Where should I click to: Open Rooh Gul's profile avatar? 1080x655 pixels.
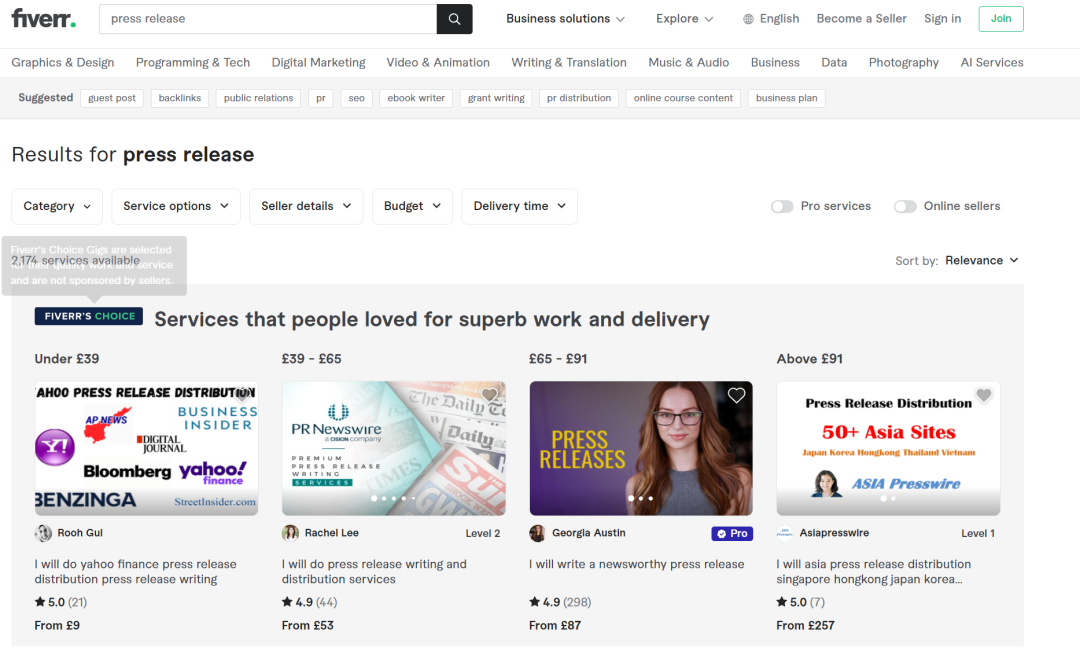coord(43,533)
